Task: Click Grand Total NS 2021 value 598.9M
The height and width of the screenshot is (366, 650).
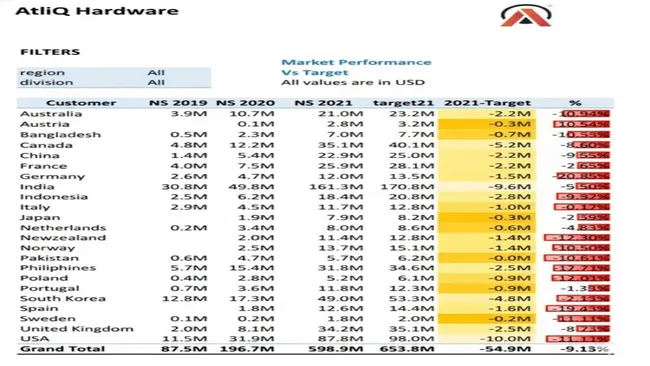Action: click(336, 349)
